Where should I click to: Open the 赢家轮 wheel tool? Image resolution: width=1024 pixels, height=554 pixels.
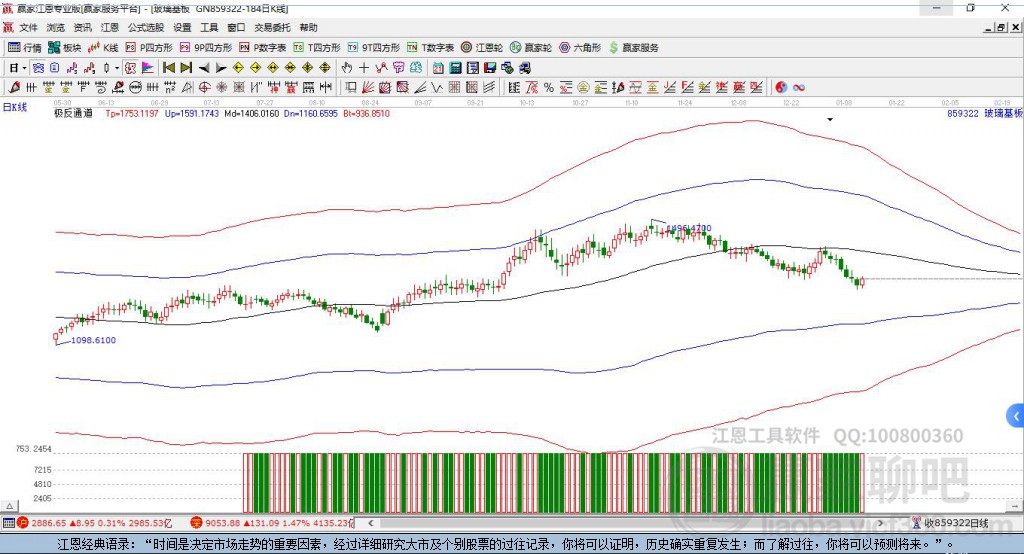531,48
